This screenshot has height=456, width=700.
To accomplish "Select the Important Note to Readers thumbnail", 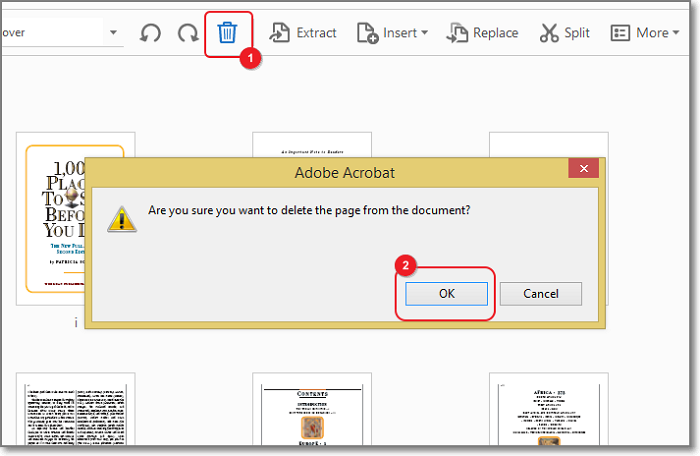I will 311,143.
